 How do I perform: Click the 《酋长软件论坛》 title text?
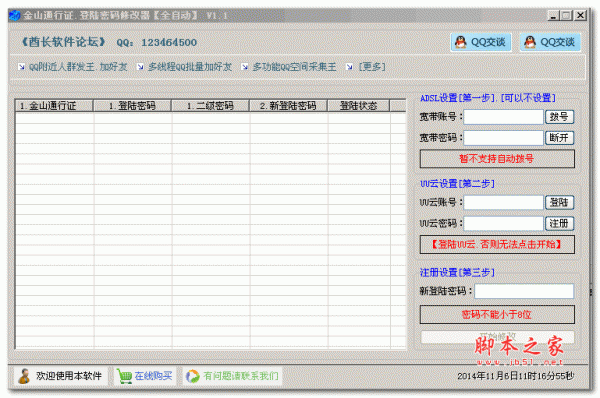(64, 42)
